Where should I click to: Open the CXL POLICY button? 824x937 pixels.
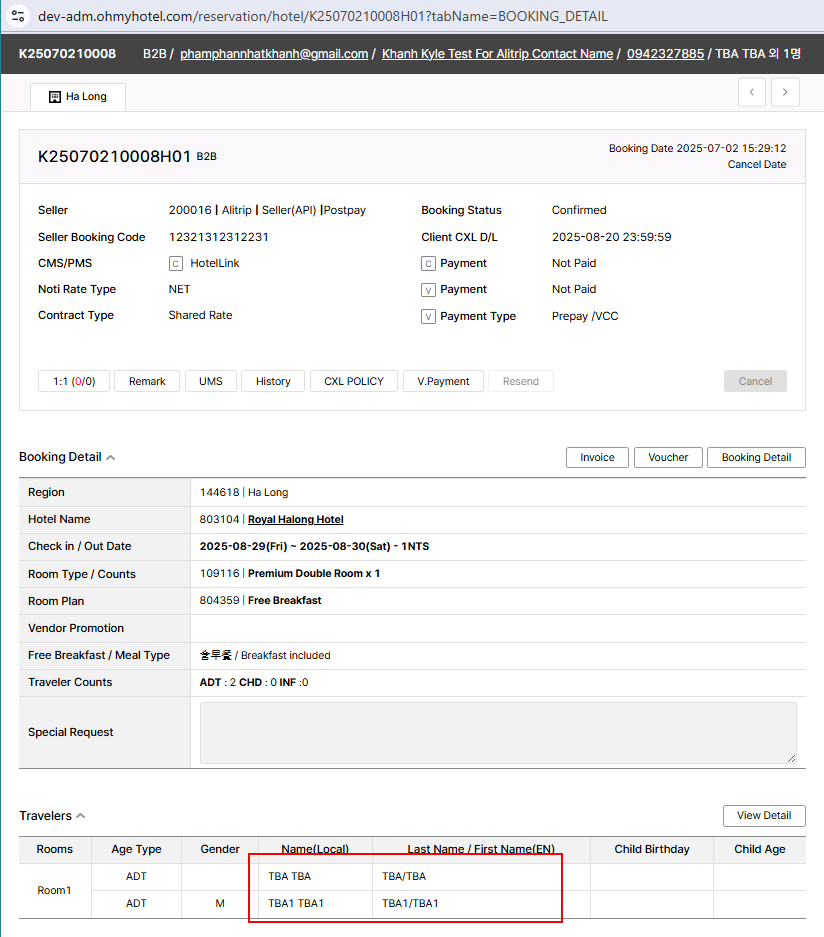click(x=354, y=381)
